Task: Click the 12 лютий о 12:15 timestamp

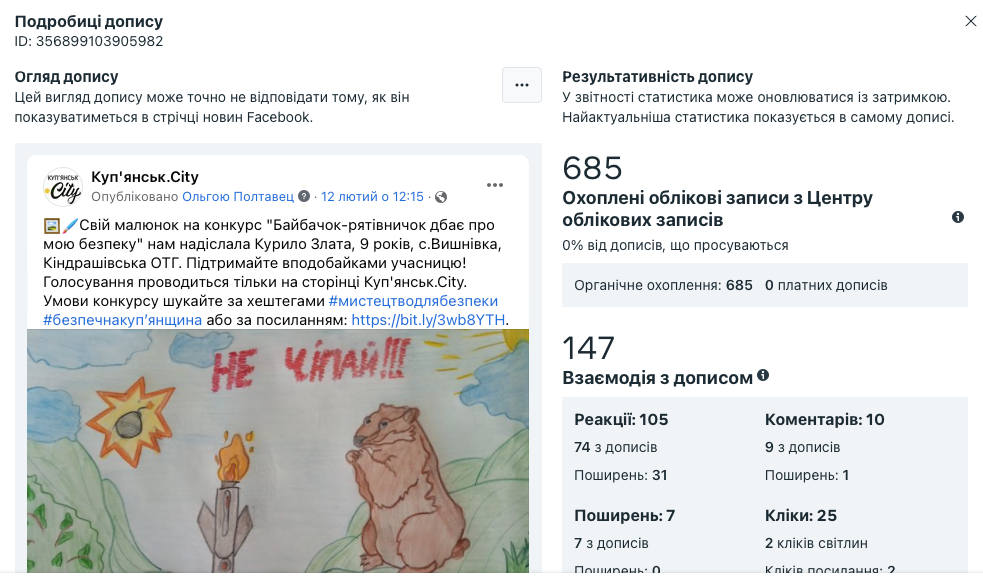Action: click(x=372, y=197)
